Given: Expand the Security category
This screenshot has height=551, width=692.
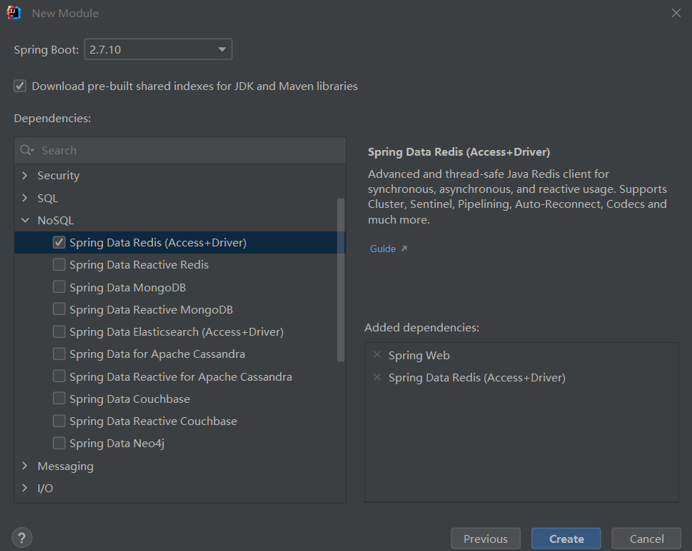Looking at the screenshot, I should [25, 175].
